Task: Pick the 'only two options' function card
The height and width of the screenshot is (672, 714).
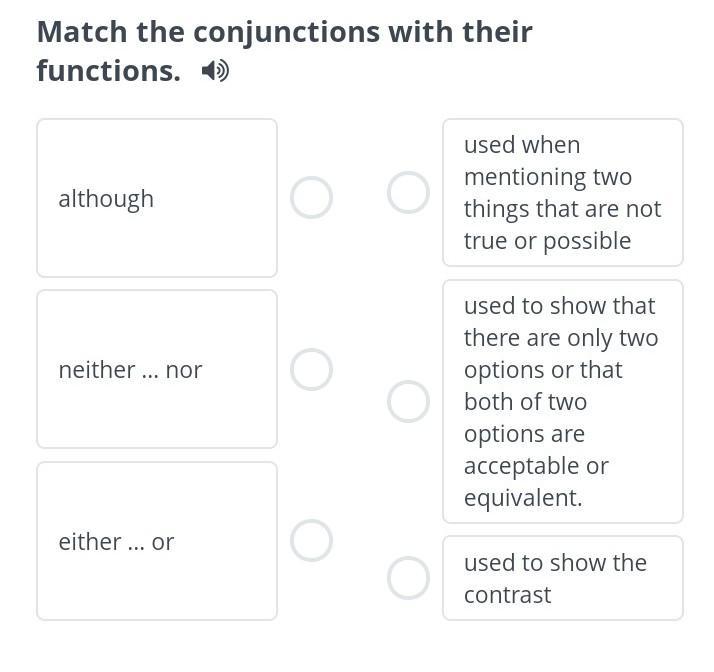Action: [562, 402]
